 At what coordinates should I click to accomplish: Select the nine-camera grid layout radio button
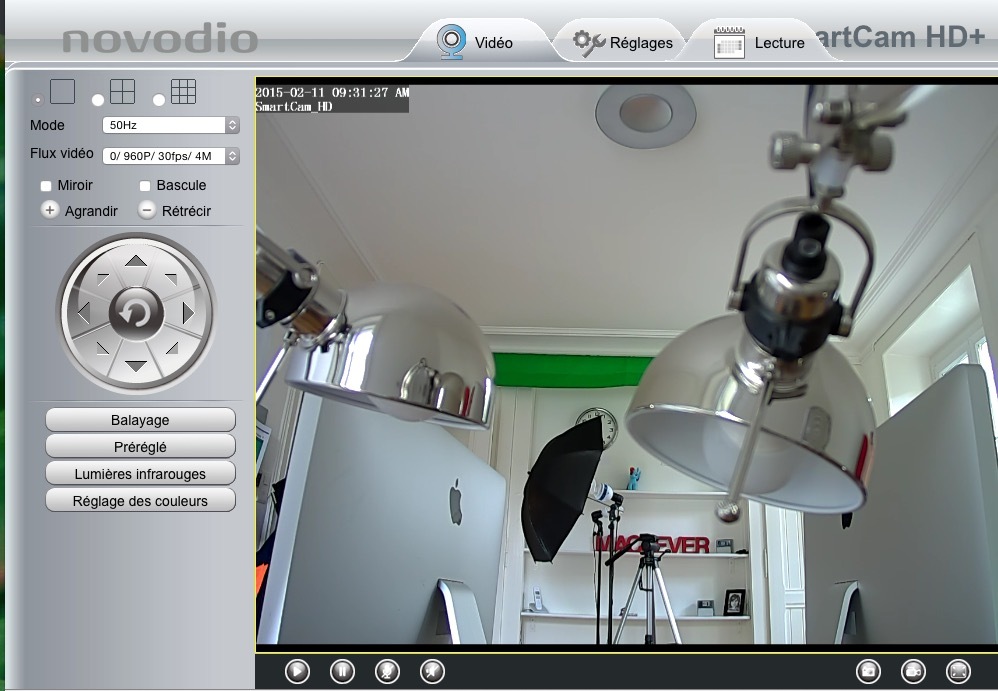[x=159, y=100]
